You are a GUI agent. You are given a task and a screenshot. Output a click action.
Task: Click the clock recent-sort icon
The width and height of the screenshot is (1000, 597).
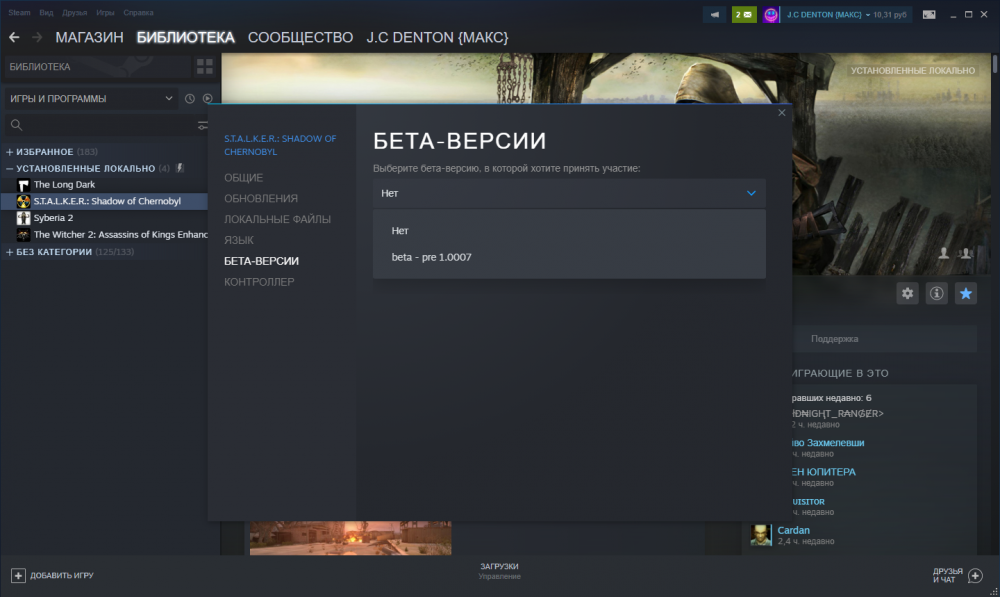point(190,99)
